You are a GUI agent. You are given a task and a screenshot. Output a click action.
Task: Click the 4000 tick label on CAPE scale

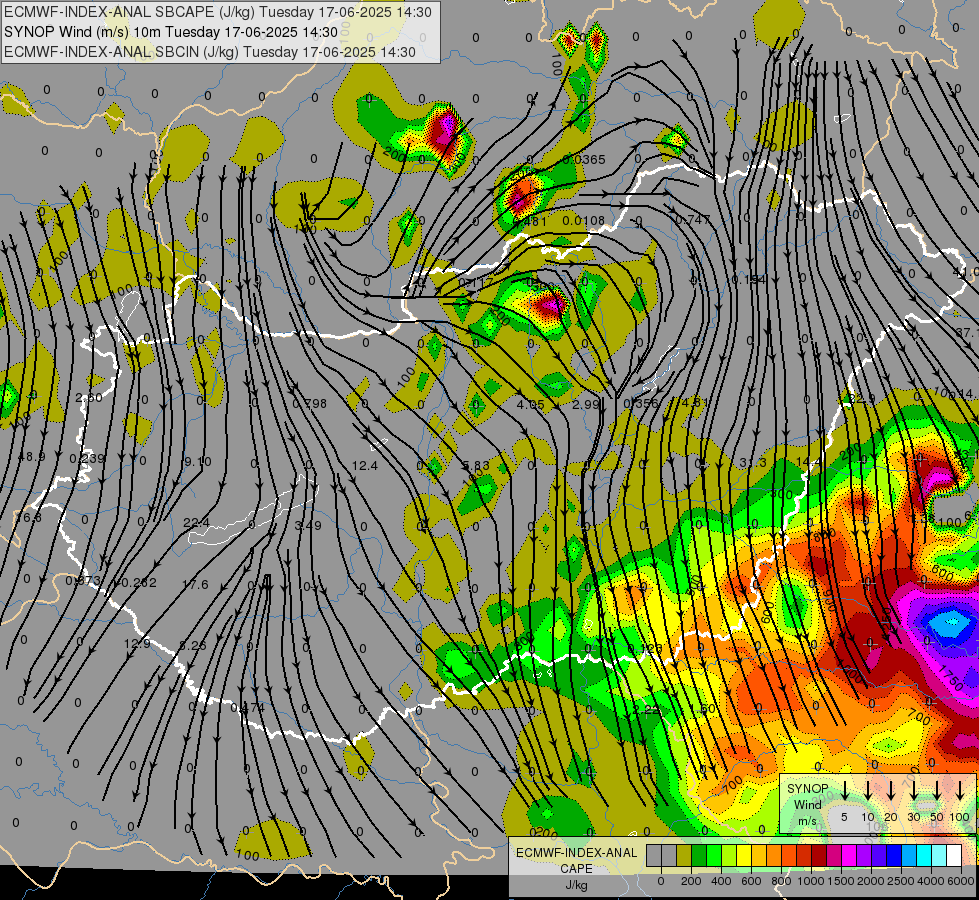[932, 881]
